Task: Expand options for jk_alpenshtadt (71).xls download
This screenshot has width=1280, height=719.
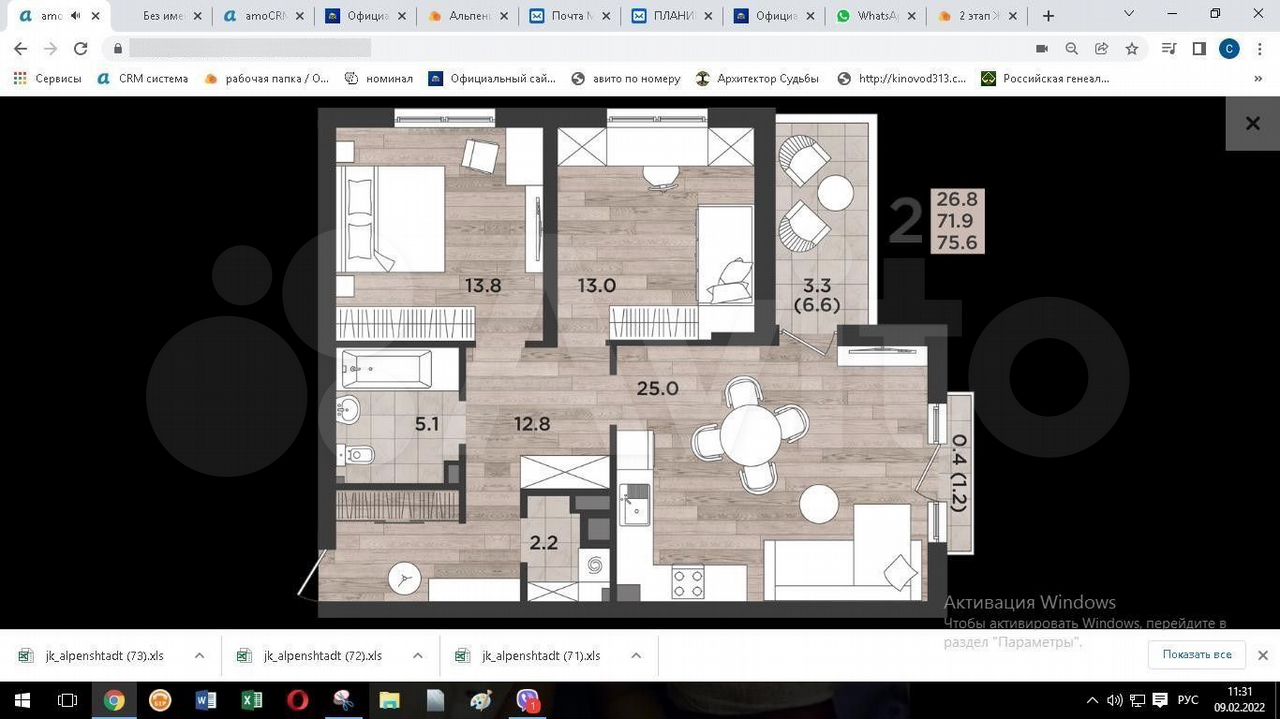Action: click(635, 656)
